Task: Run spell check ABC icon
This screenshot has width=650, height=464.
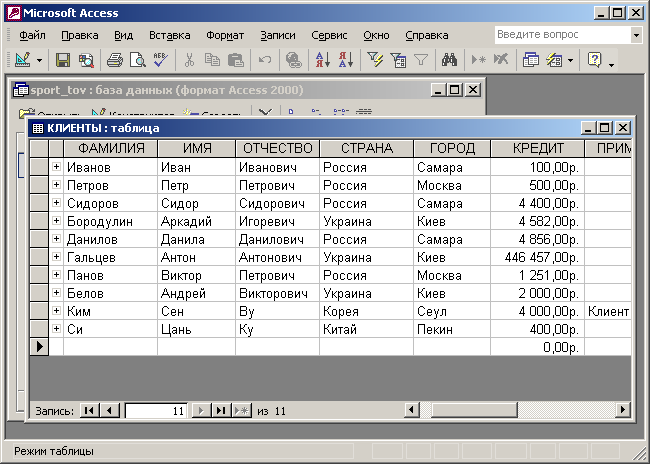Action: (x=160, y=60)
